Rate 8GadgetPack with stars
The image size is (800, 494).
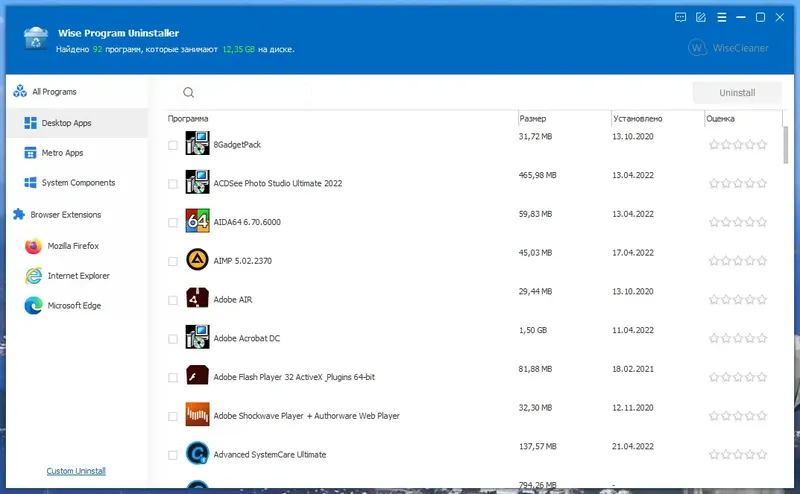pyautogui.click(x=738, y=145)
